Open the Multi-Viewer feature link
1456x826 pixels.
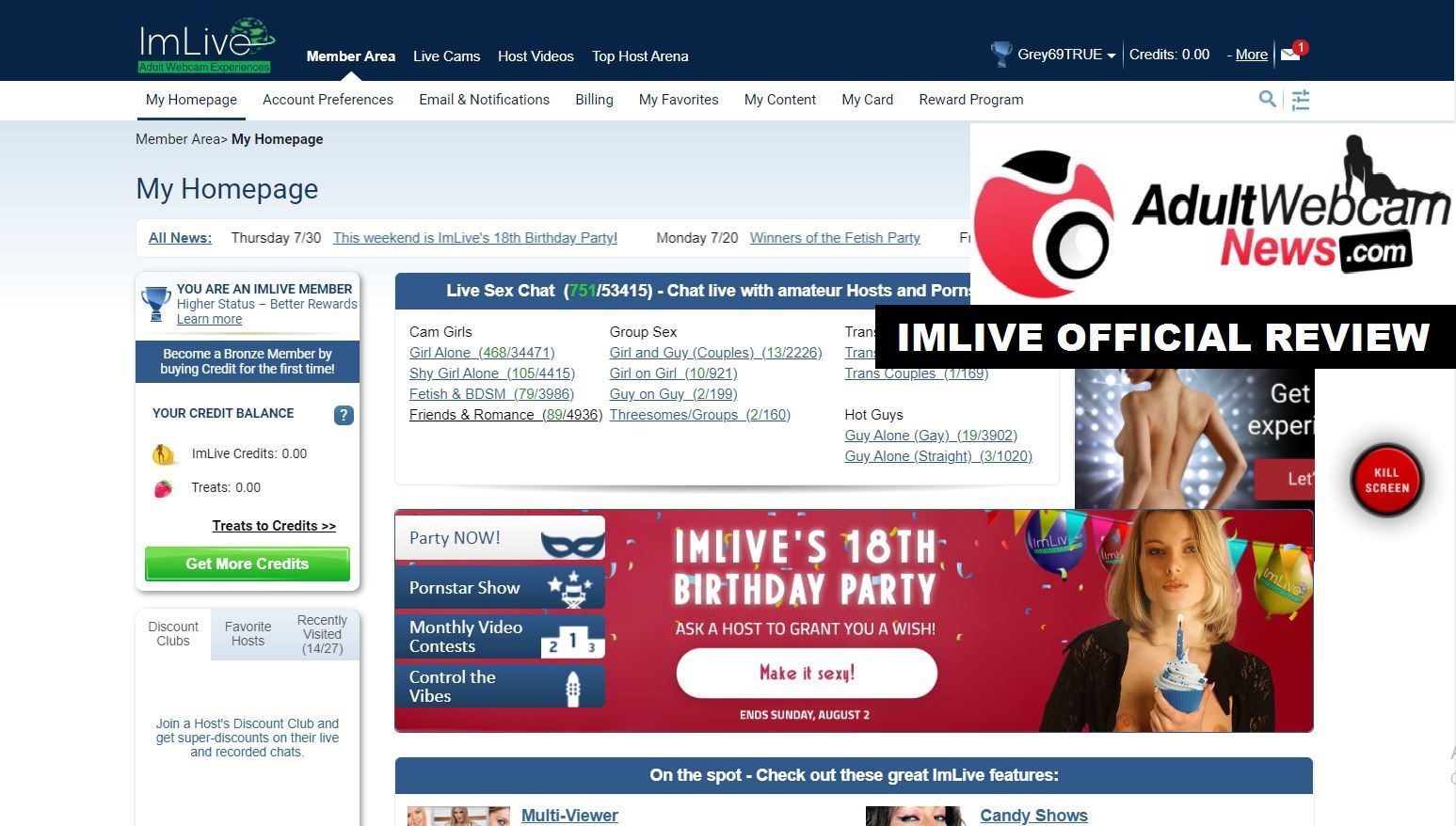coord(569,816)
